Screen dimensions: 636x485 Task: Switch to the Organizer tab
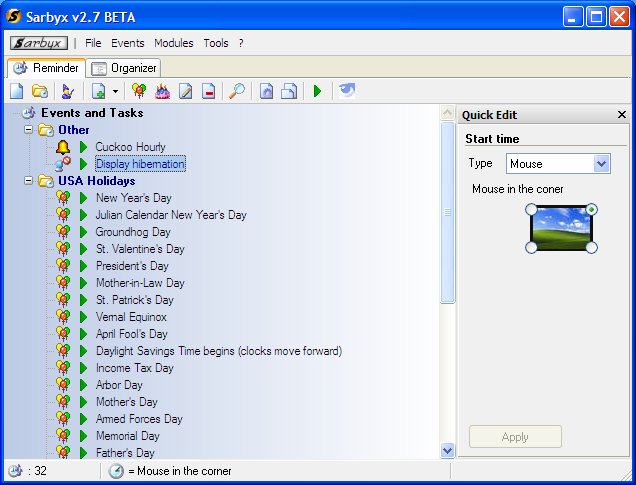(125, 68)
